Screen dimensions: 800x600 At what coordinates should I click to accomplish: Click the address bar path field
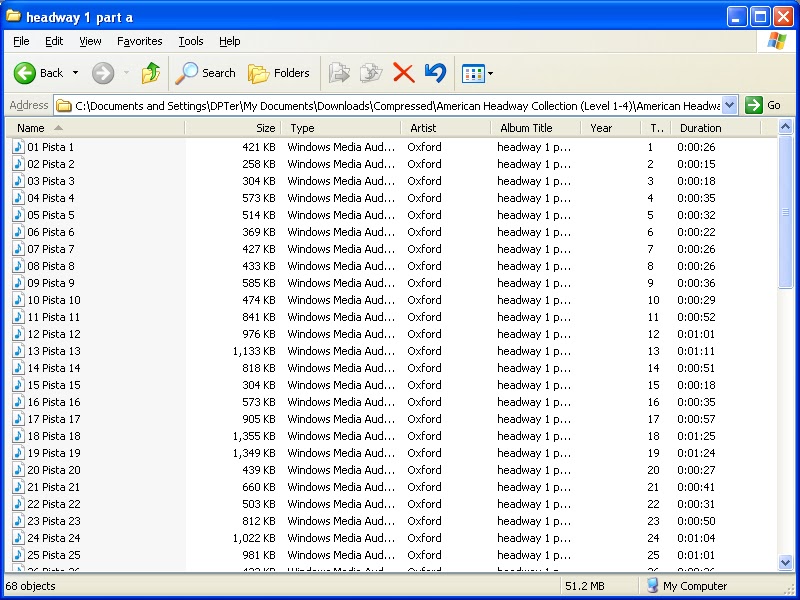(389, 106)
